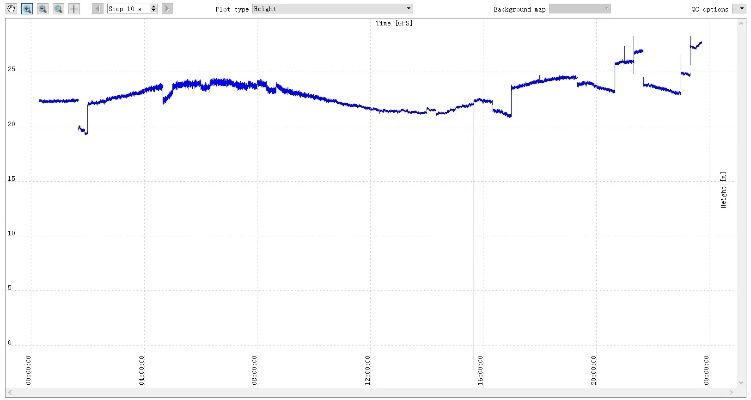This screenshot has height=400, width=751.
Task: Click the horizontal scrollbar track below the plot
Action: pyautogui.click(x=370, y=391)
